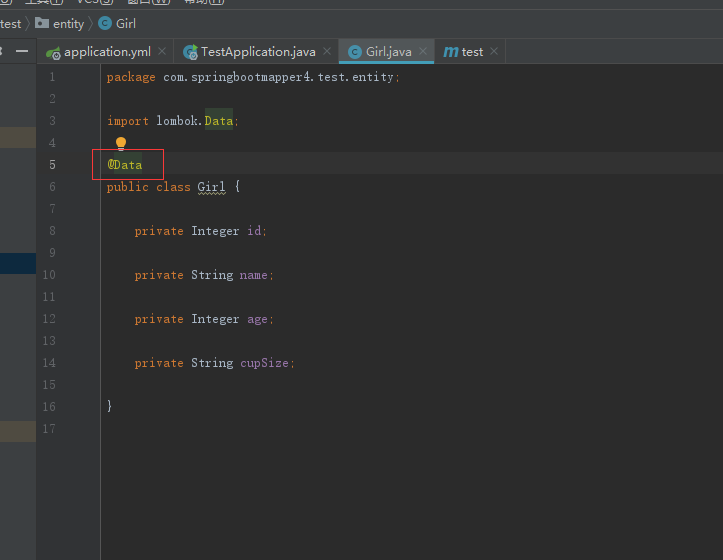Click the underlined Girl class name in code

[x=211, y=187]
